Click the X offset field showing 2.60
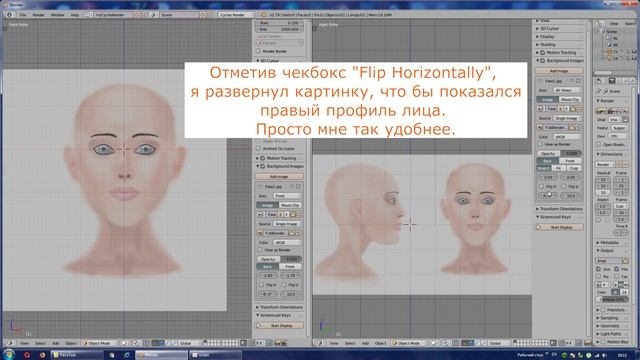The width and height of the screenshot is (640, 360). (268, 276)
